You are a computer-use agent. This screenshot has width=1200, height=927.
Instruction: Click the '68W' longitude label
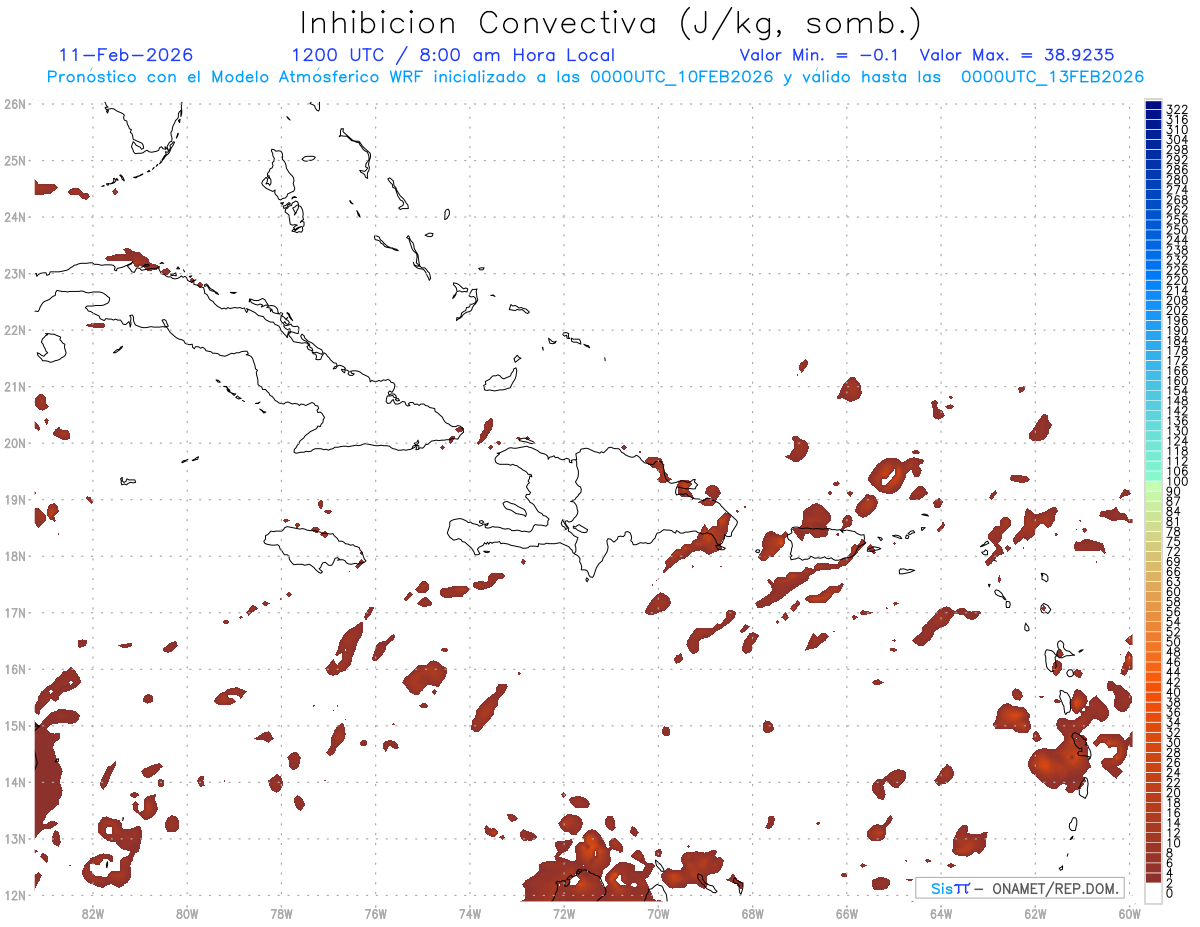752,913
